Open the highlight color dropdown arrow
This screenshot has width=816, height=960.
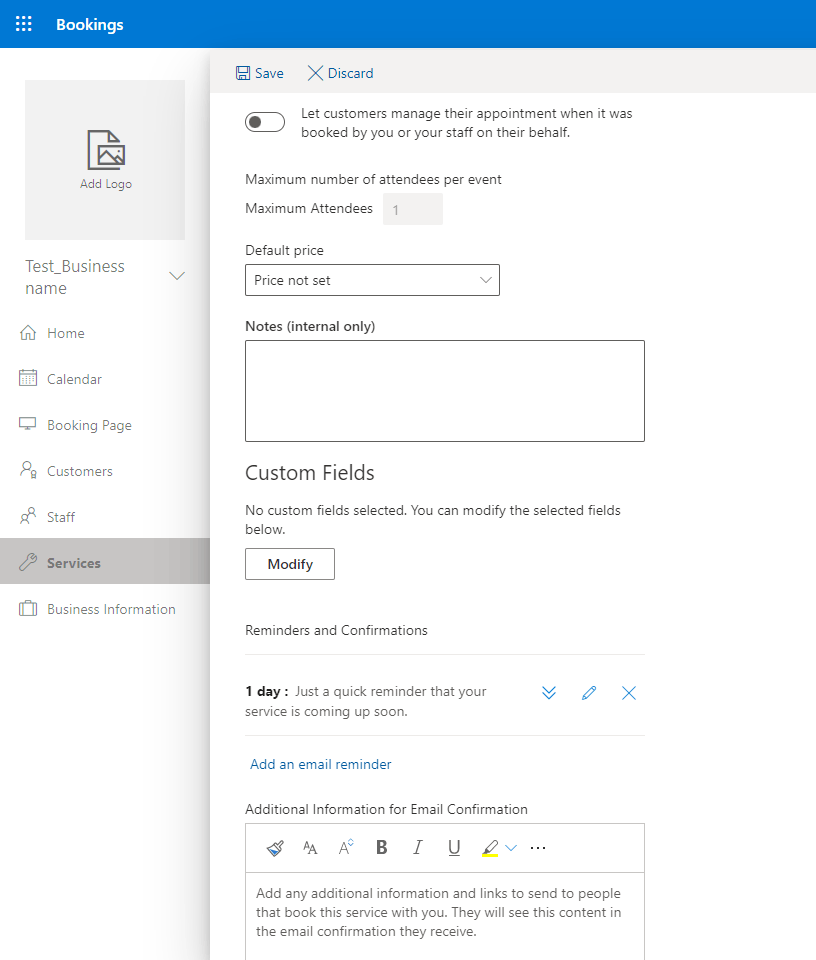click(511, 848)
